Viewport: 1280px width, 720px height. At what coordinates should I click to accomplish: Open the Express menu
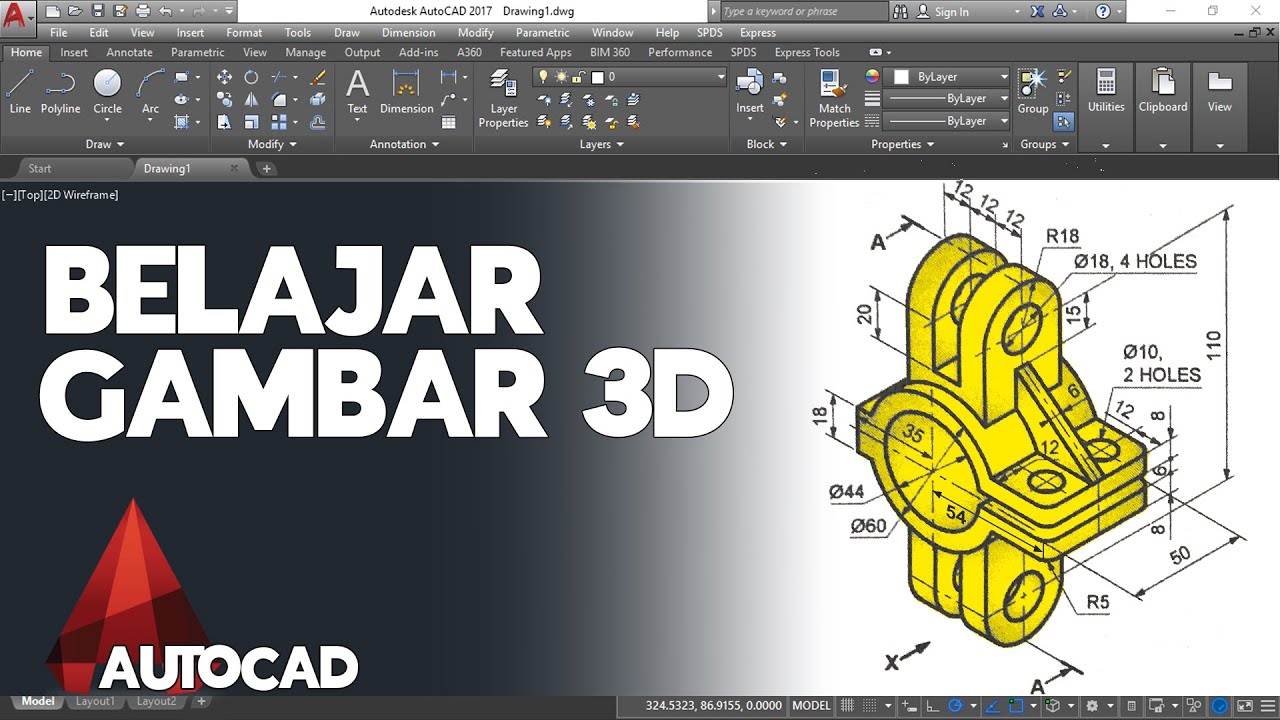[x=757, y=33]
